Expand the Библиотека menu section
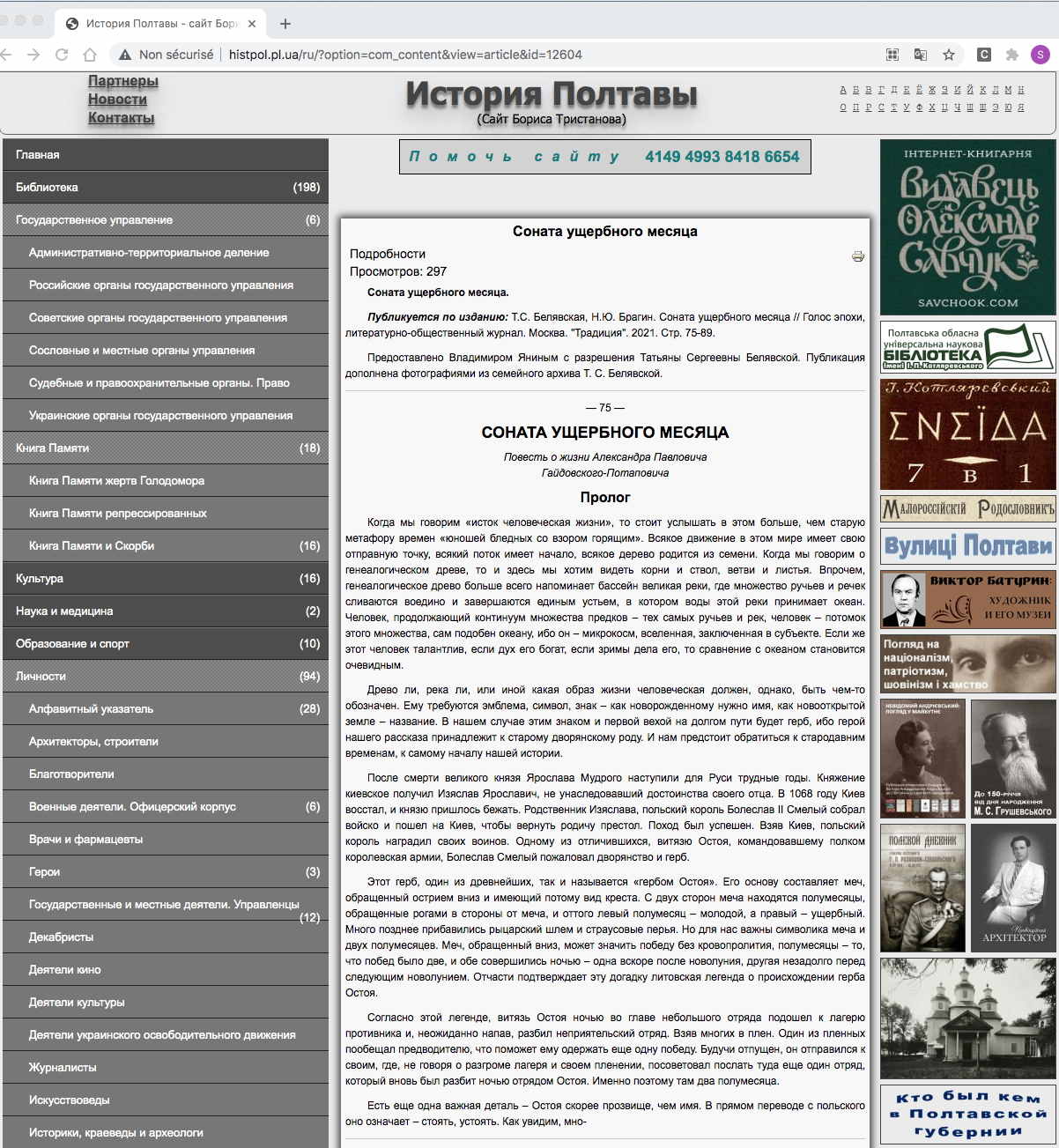1059x1148 pixels. (166, 188)
